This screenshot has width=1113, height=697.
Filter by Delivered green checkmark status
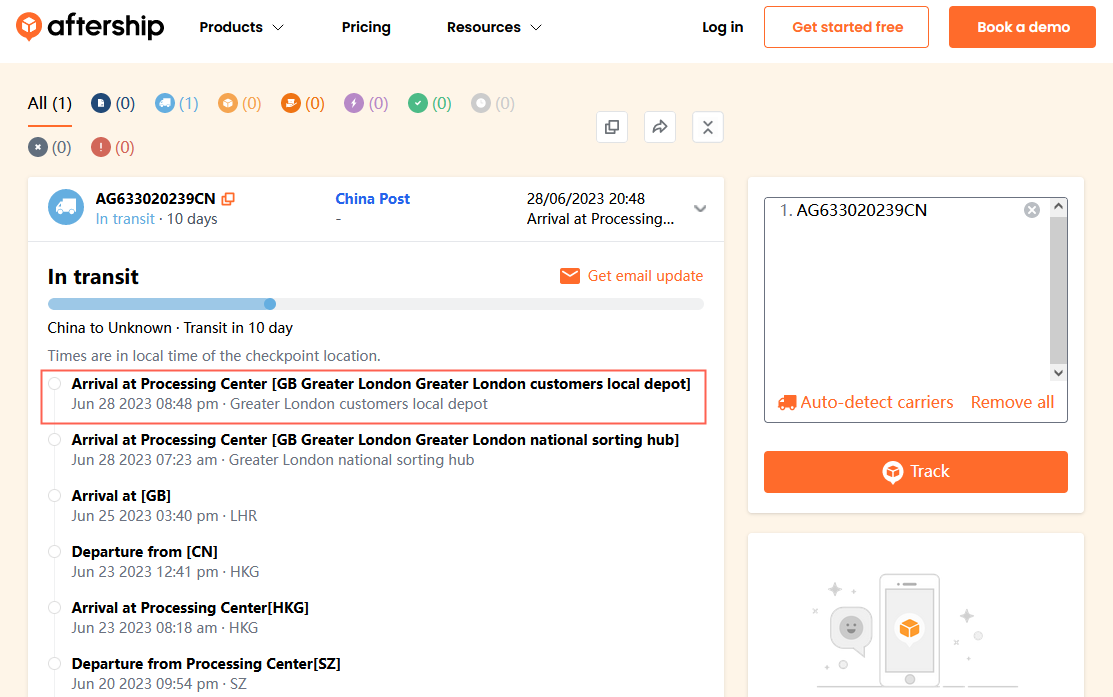click(429, 103)
